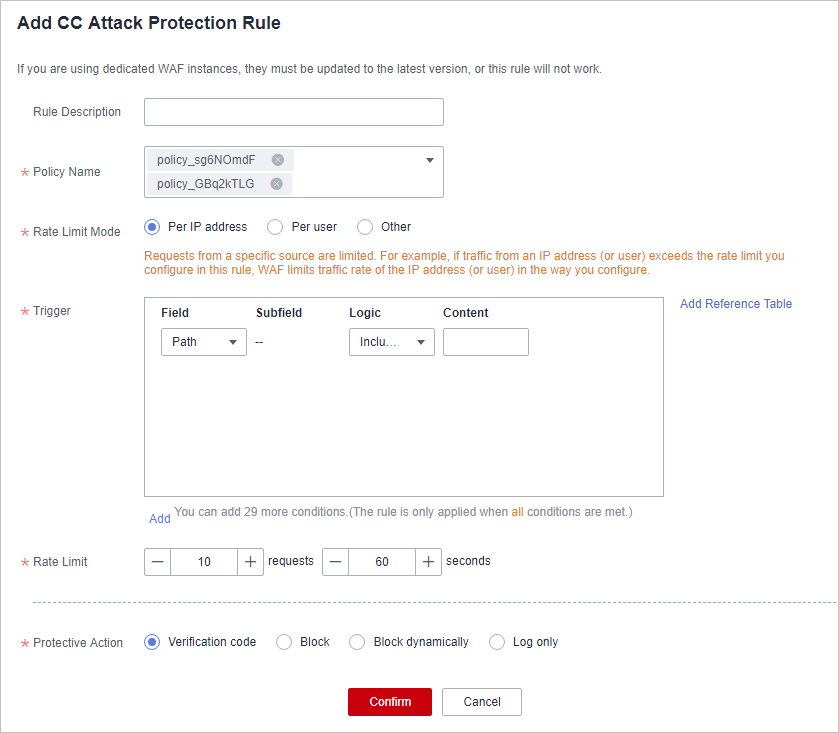Focus the Rule Description text box
The image size is (839, 733).
pos(294,112)
